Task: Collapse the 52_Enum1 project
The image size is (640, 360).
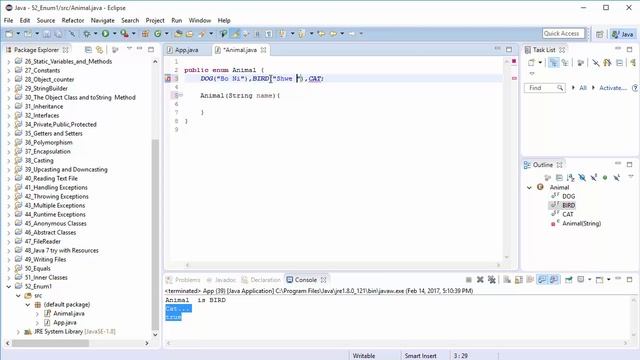Action: click(x=9, y=287)
